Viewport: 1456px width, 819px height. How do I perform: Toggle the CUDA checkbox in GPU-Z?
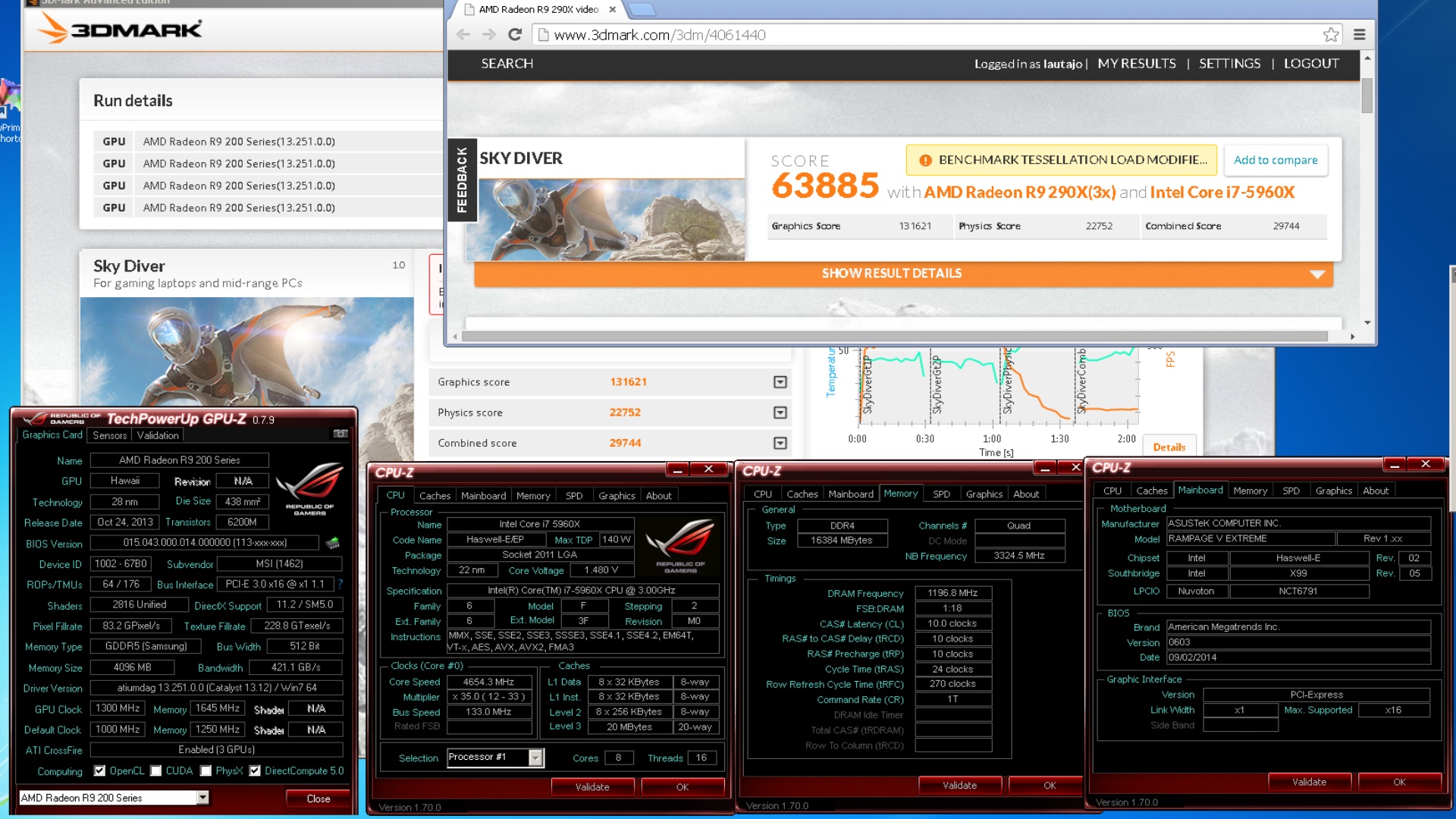click(155, 770)
